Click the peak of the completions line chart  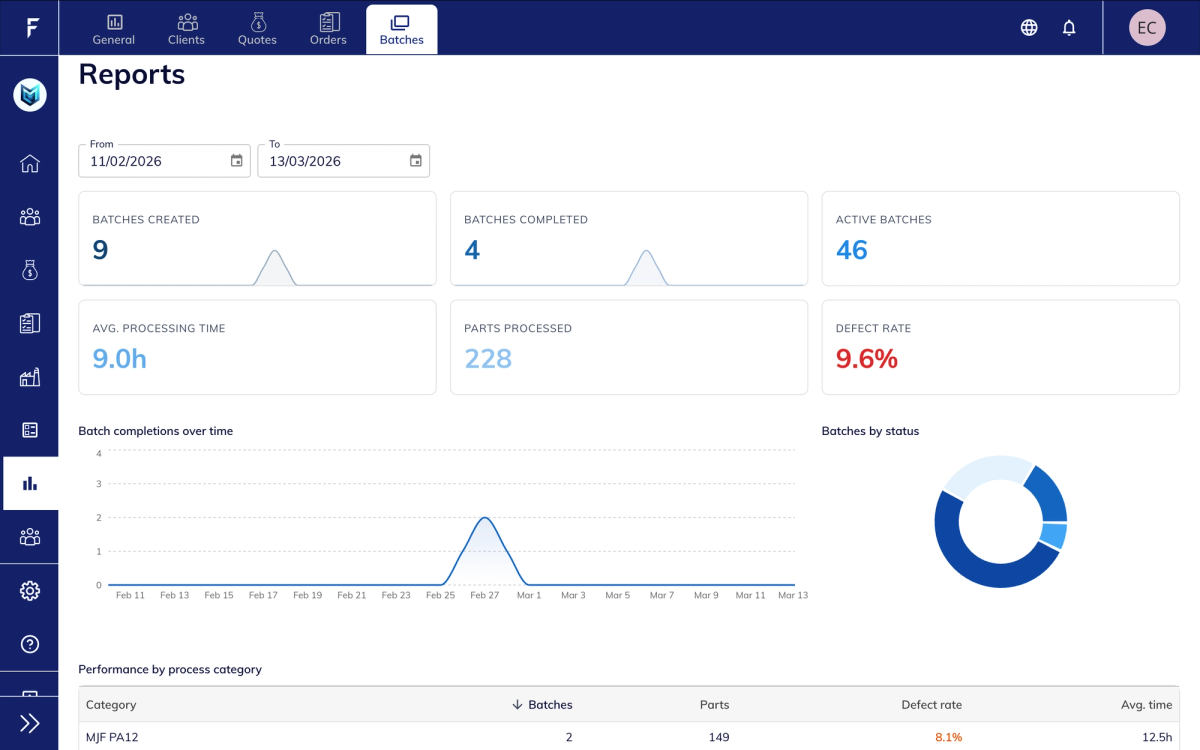485,518
